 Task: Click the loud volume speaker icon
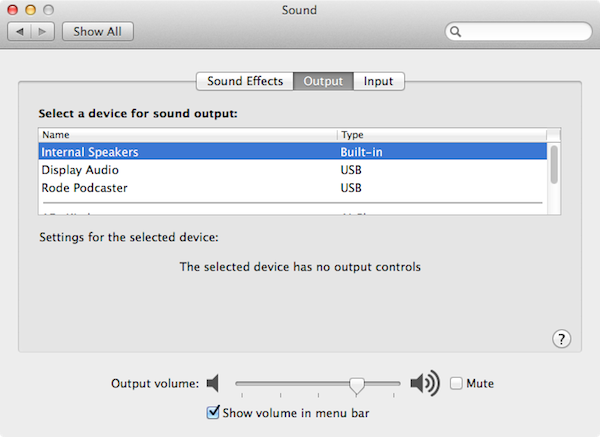pyautogui.click(x=425, y=383)
